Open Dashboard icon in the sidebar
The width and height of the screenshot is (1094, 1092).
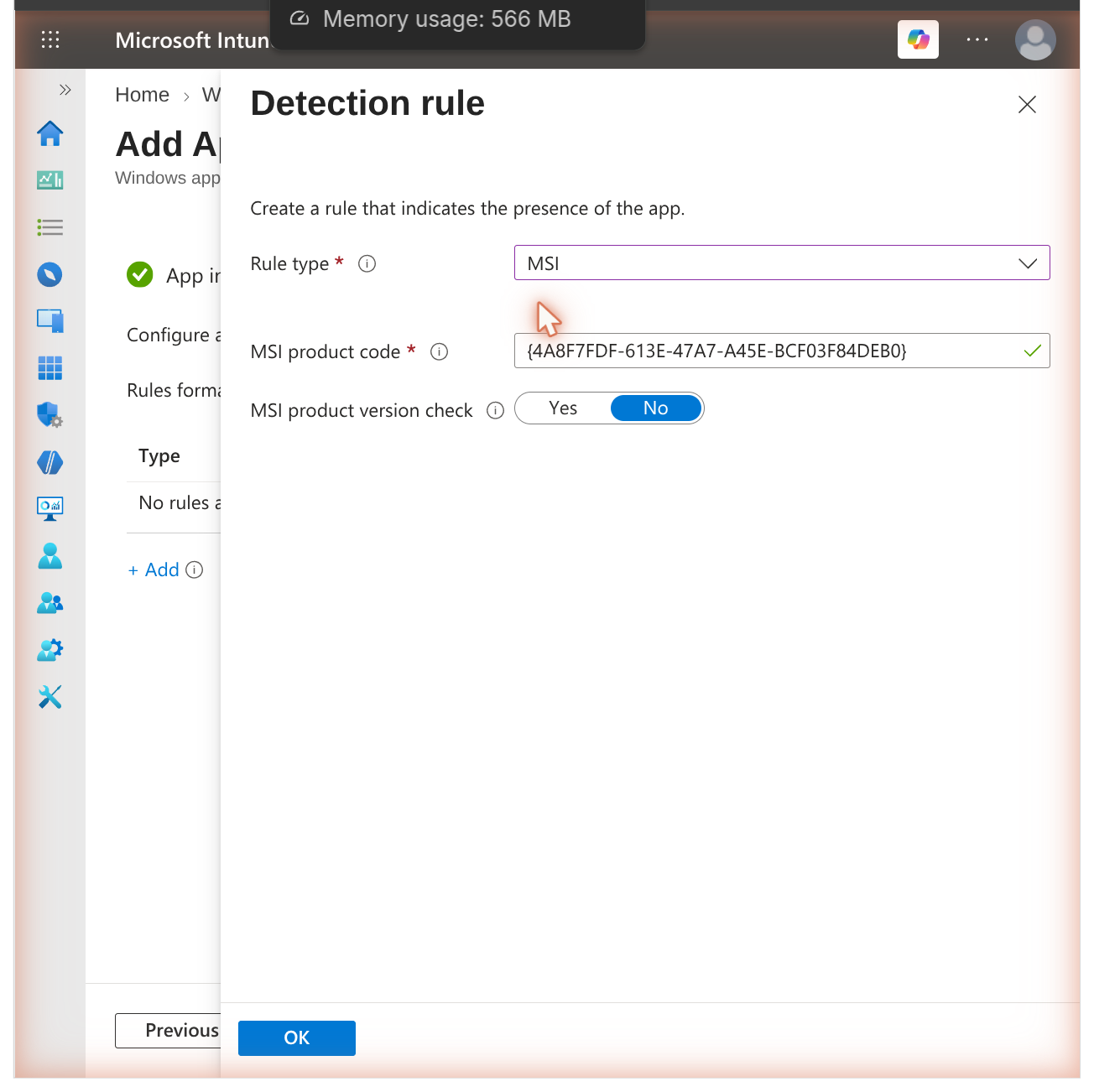(50, 179)
